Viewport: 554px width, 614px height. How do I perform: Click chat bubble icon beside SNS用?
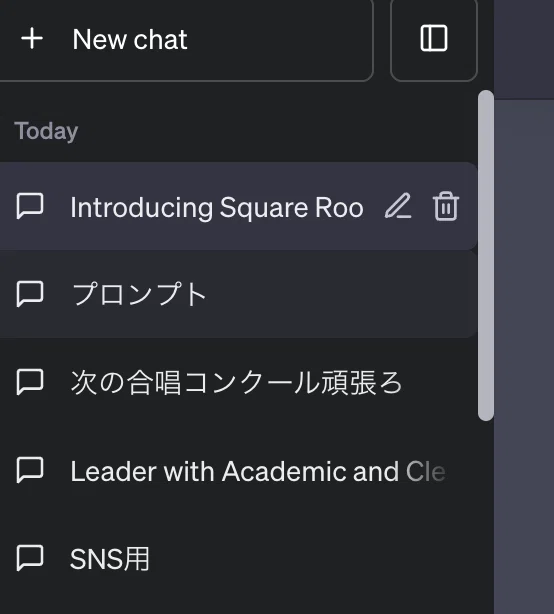click(30, 558)
